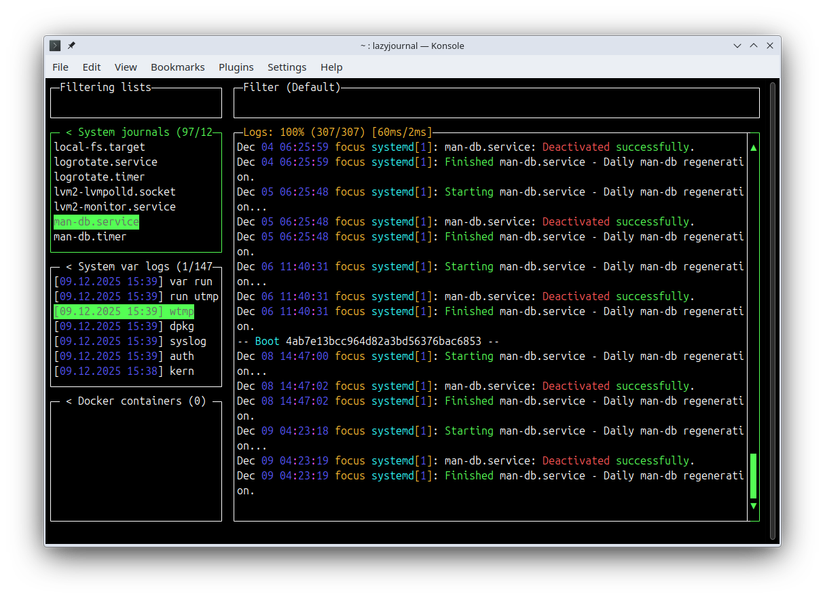Image resolution: width=825 pixels, height=599 pixels.
Task: Open the Plugins menu
Action: [236, 67]
